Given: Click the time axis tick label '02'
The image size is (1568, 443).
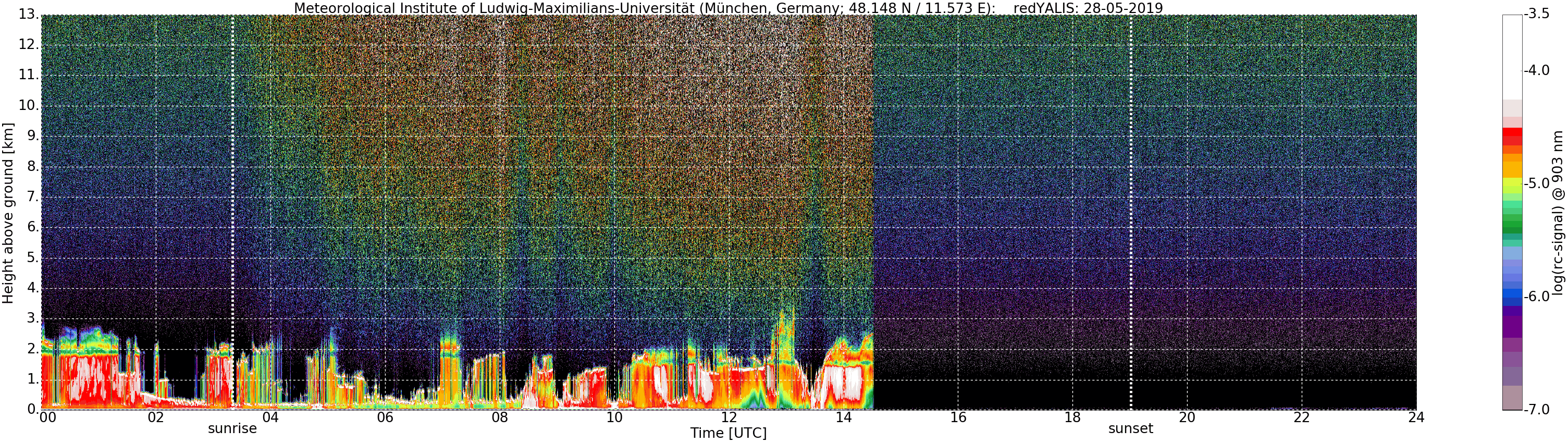Looking at the screenshot, I should [x=156, y=417].
